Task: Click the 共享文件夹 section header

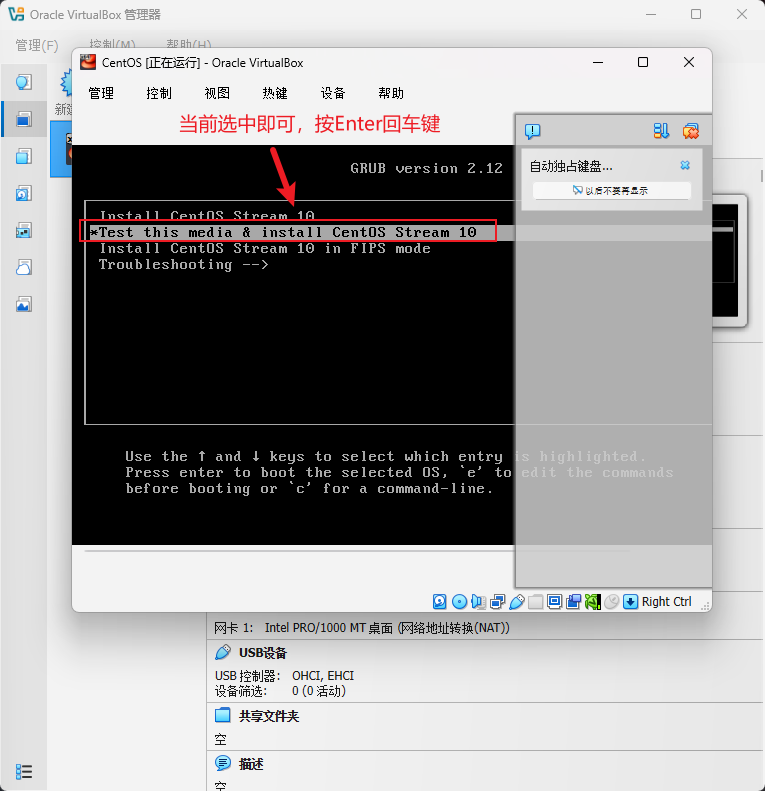Action: (x=268, y=716)
